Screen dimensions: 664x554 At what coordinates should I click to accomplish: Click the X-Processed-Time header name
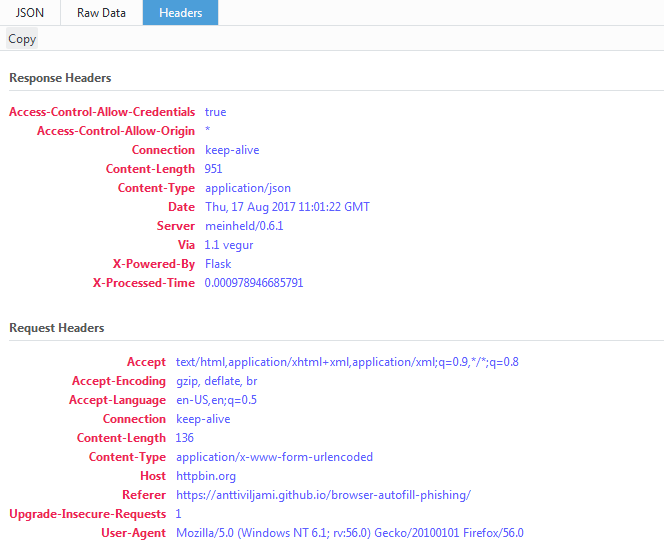(x=144, y=283)
